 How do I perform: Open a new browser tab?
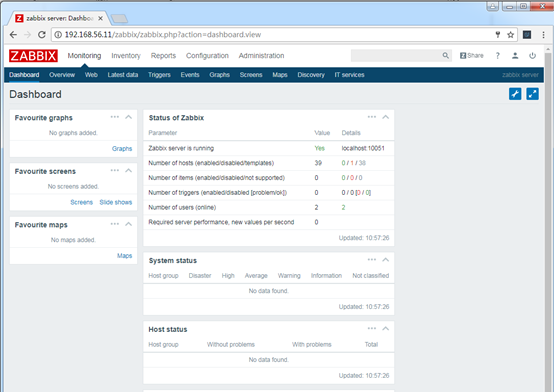pyautogui.click(x=119, y=19)
